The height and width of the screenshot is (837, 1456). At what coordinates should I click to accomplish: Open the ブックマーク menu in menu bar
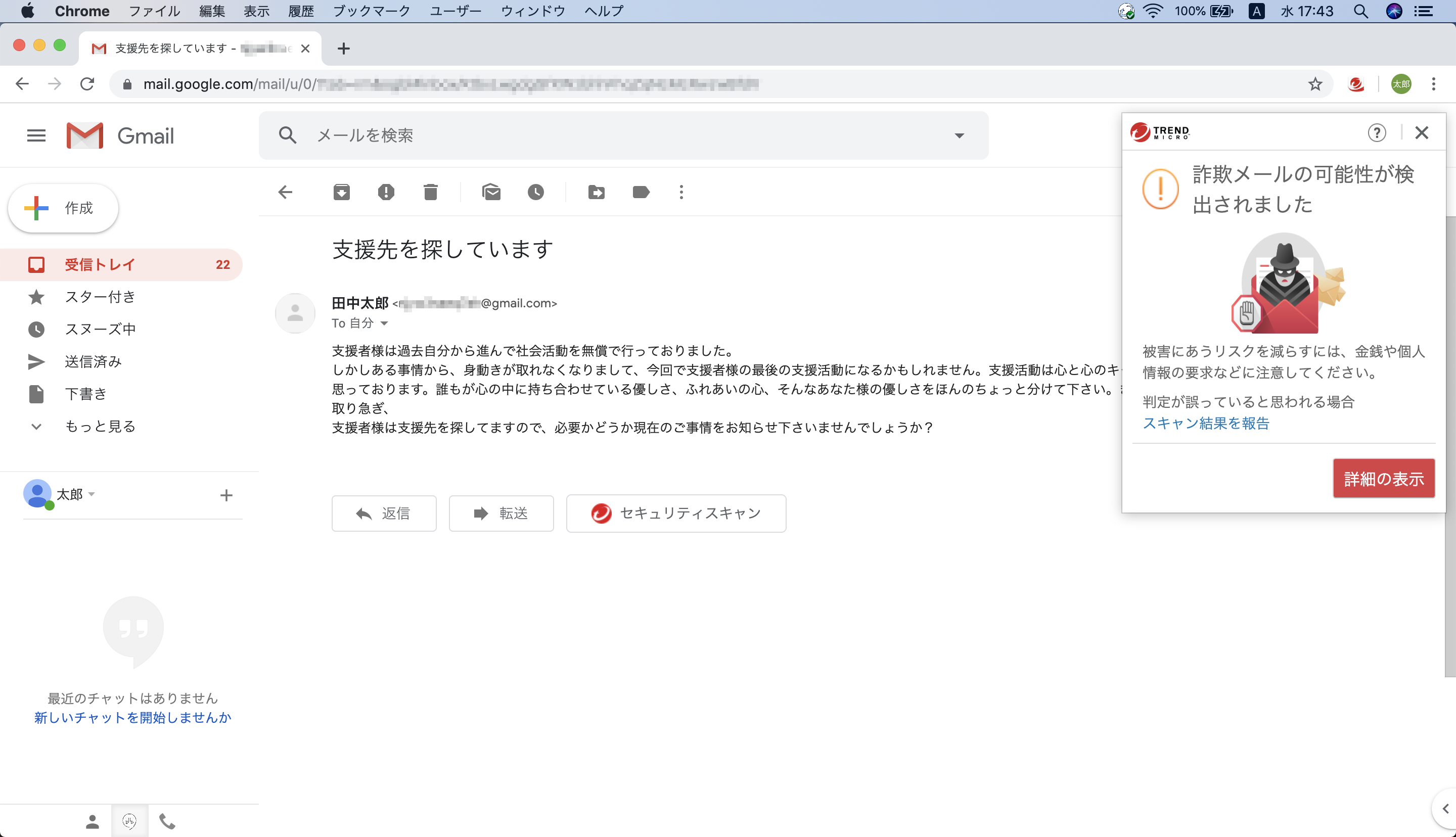371,11
